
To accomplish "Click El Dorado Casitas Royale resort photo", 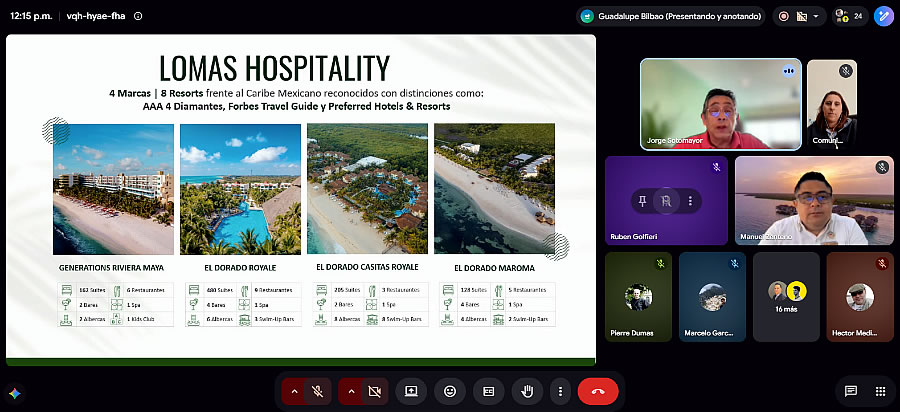I will 367,189.
